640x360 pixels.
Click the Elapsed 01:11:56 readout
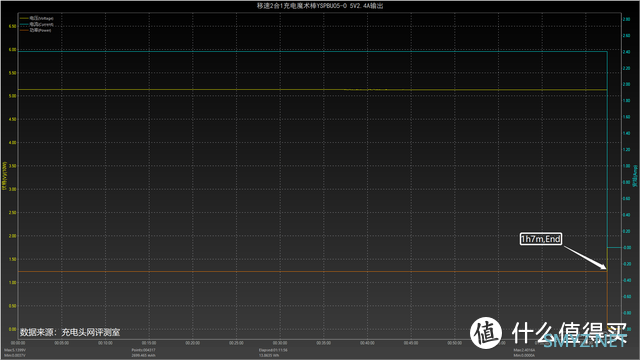click(x=273, y=350)
